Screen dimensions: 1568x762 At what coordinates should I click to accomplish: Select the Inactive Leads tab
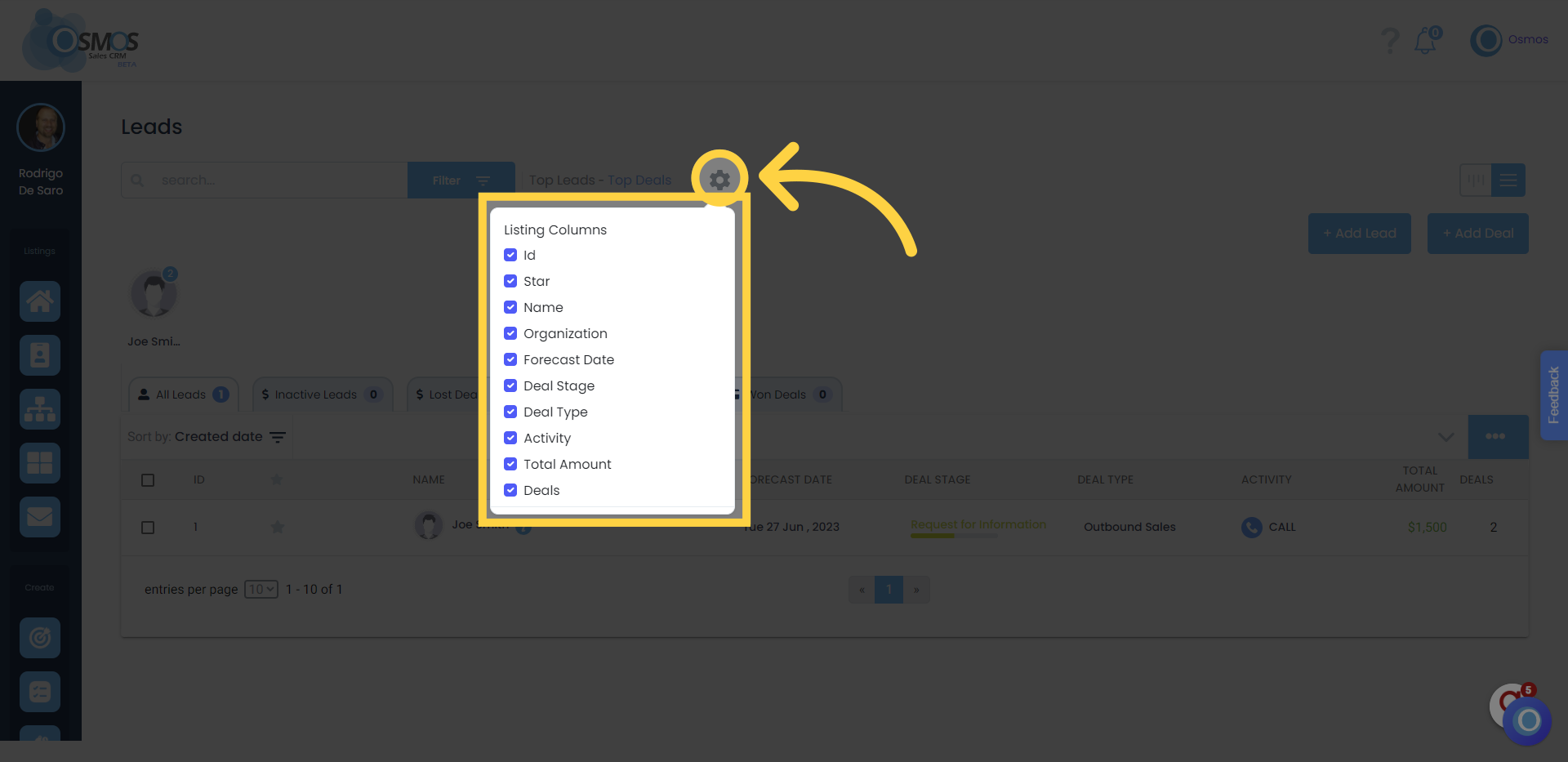click(x=323, y=394)
